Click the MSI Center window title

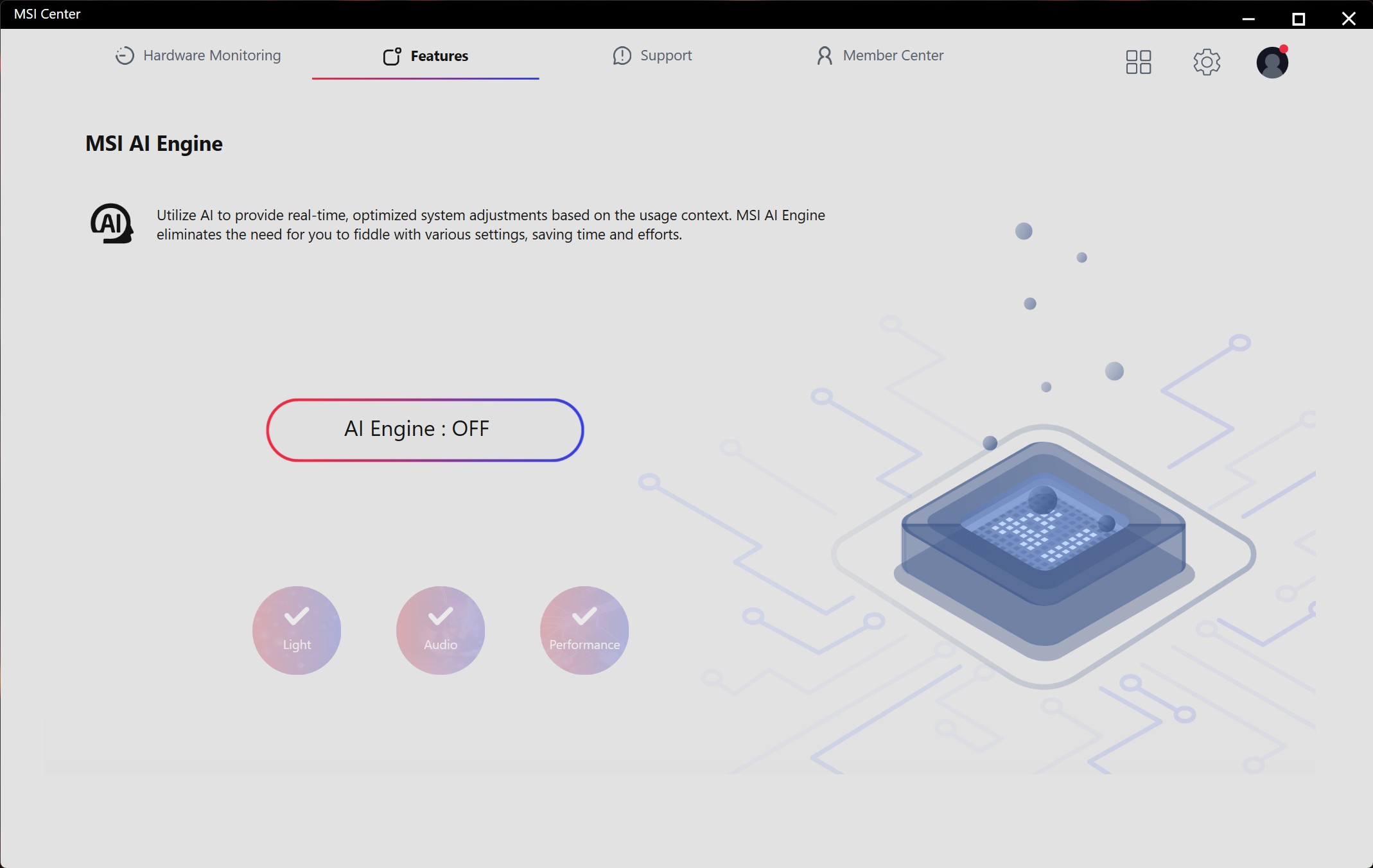(47, 14)
